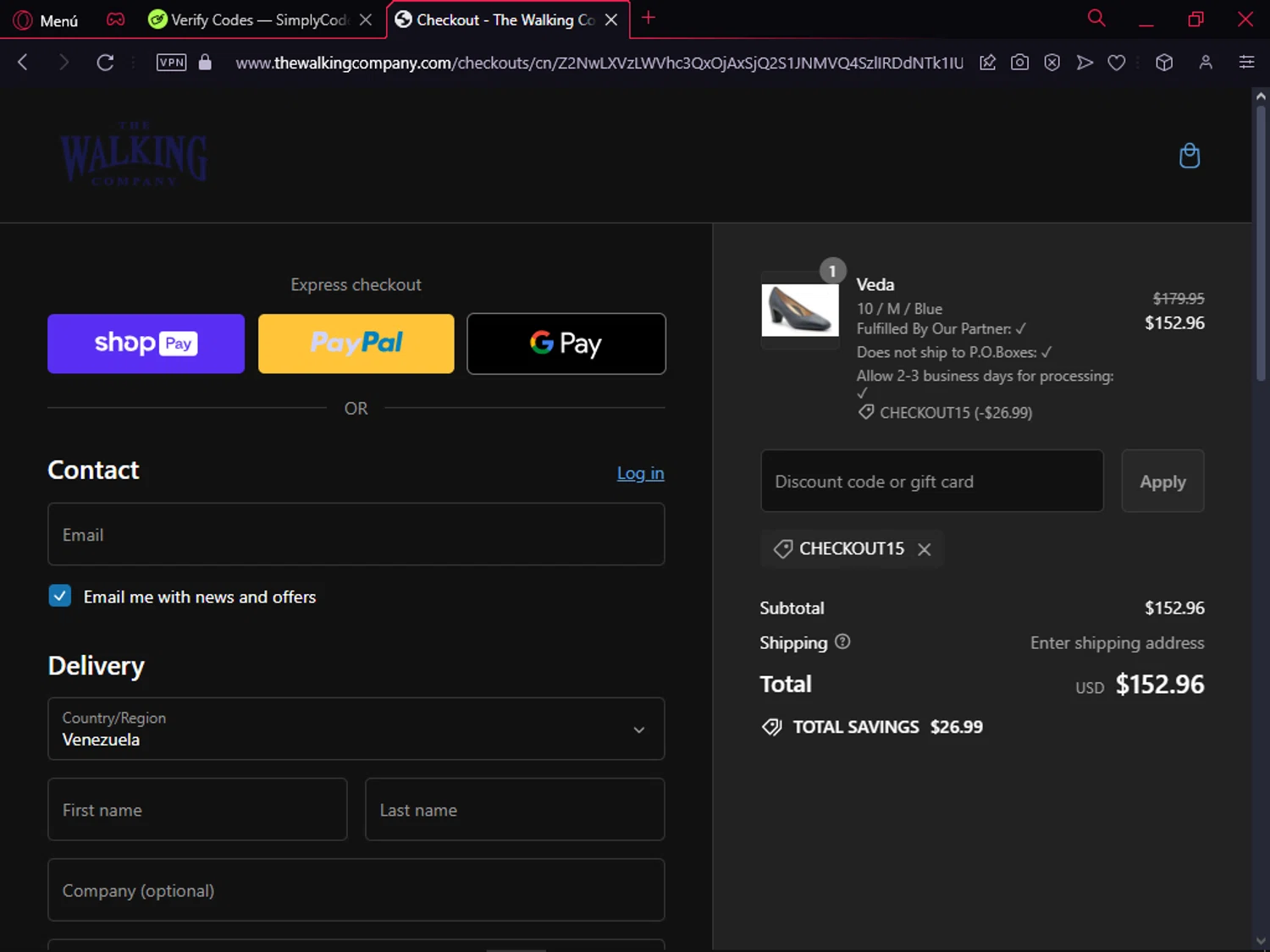Open the profile account icon

[1206, 62]
